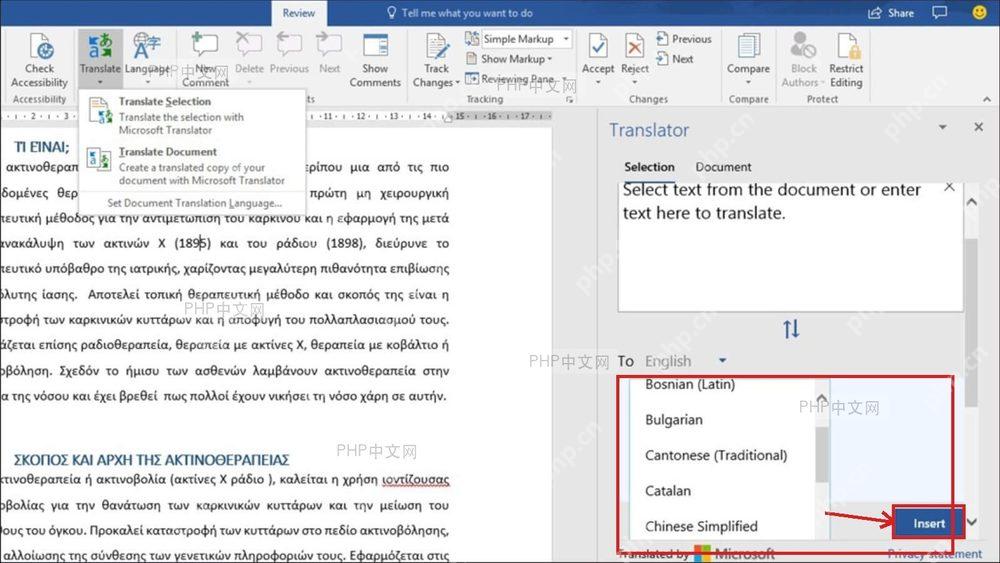
Task: Click heading ΣΚΟΠΟΣ ΚΑΙ ΑΡΧΗ ΤΗΣ ΑΚΤΙΝΟΘΕΡΑΠΕΙΑΣ
Action: coord(152,460)
